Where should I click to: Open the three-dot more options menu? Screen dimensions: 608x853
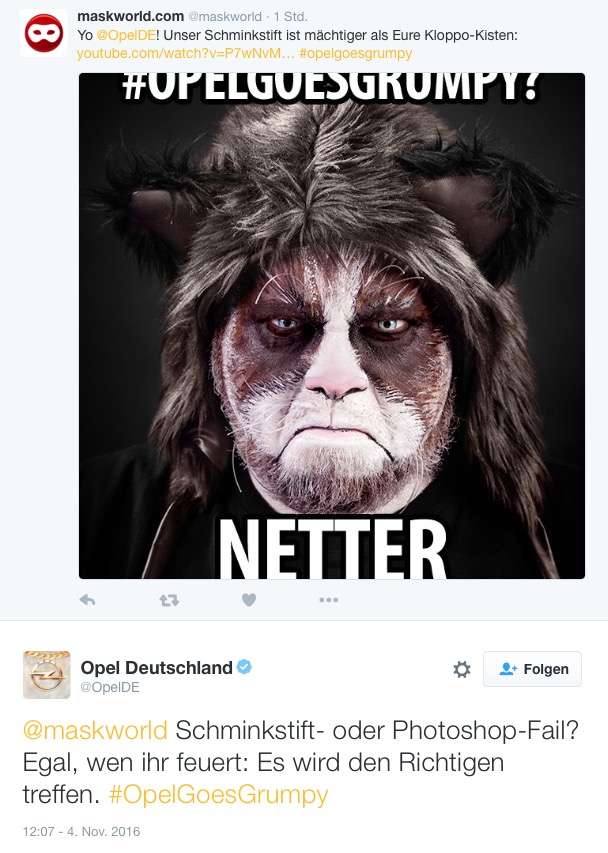pyautogui.click(x=328, y=600)
